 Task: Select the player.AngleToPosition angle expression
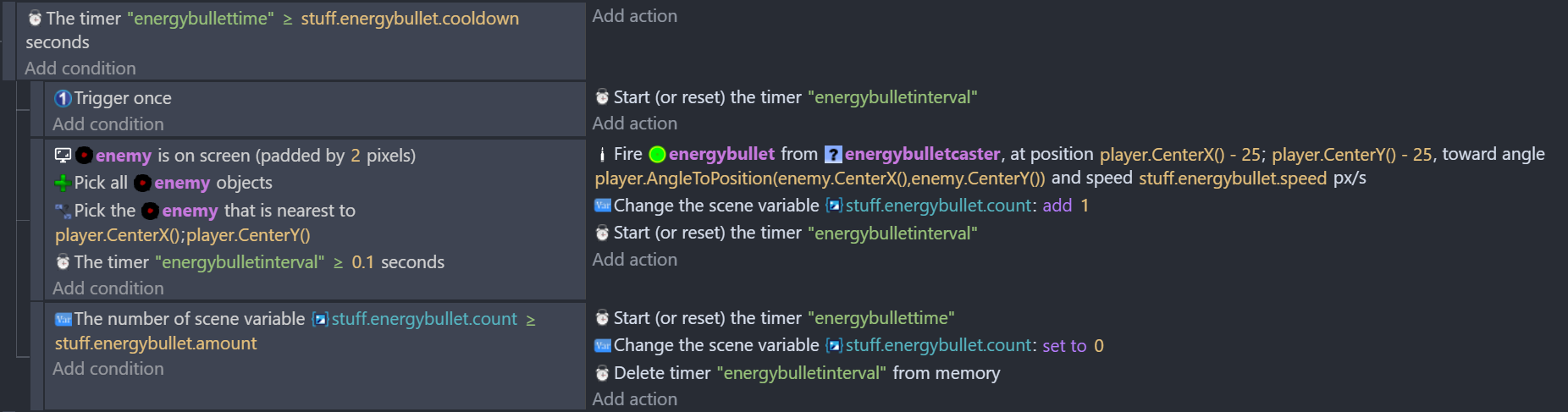coord(820,179)
